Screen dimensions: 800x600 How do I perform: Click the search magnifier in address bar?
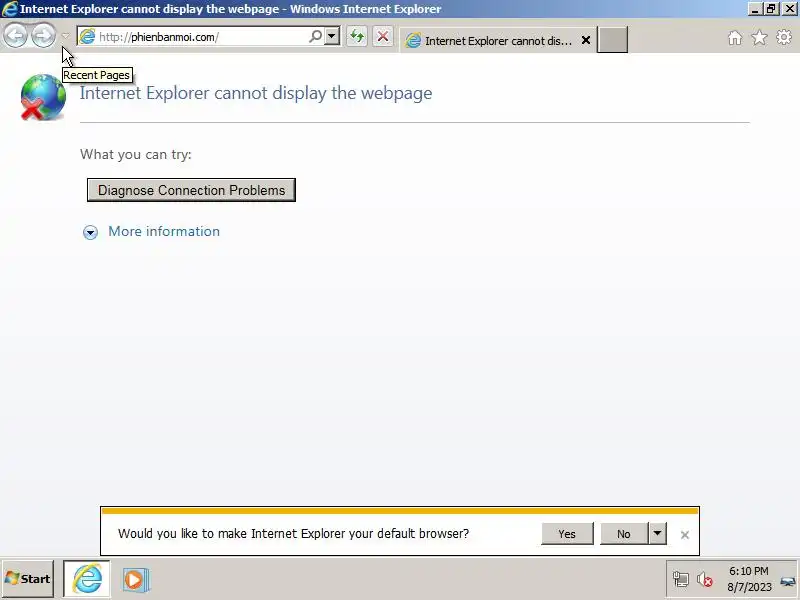[x=315, y=36]
